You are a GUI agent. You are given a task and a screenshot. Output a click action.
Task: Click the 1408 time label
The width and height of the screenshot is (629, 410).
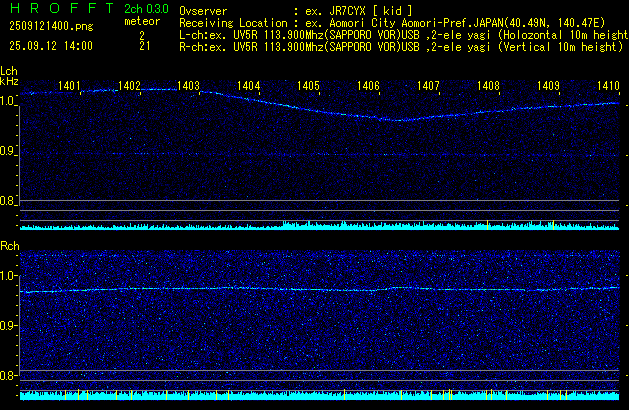488,86
